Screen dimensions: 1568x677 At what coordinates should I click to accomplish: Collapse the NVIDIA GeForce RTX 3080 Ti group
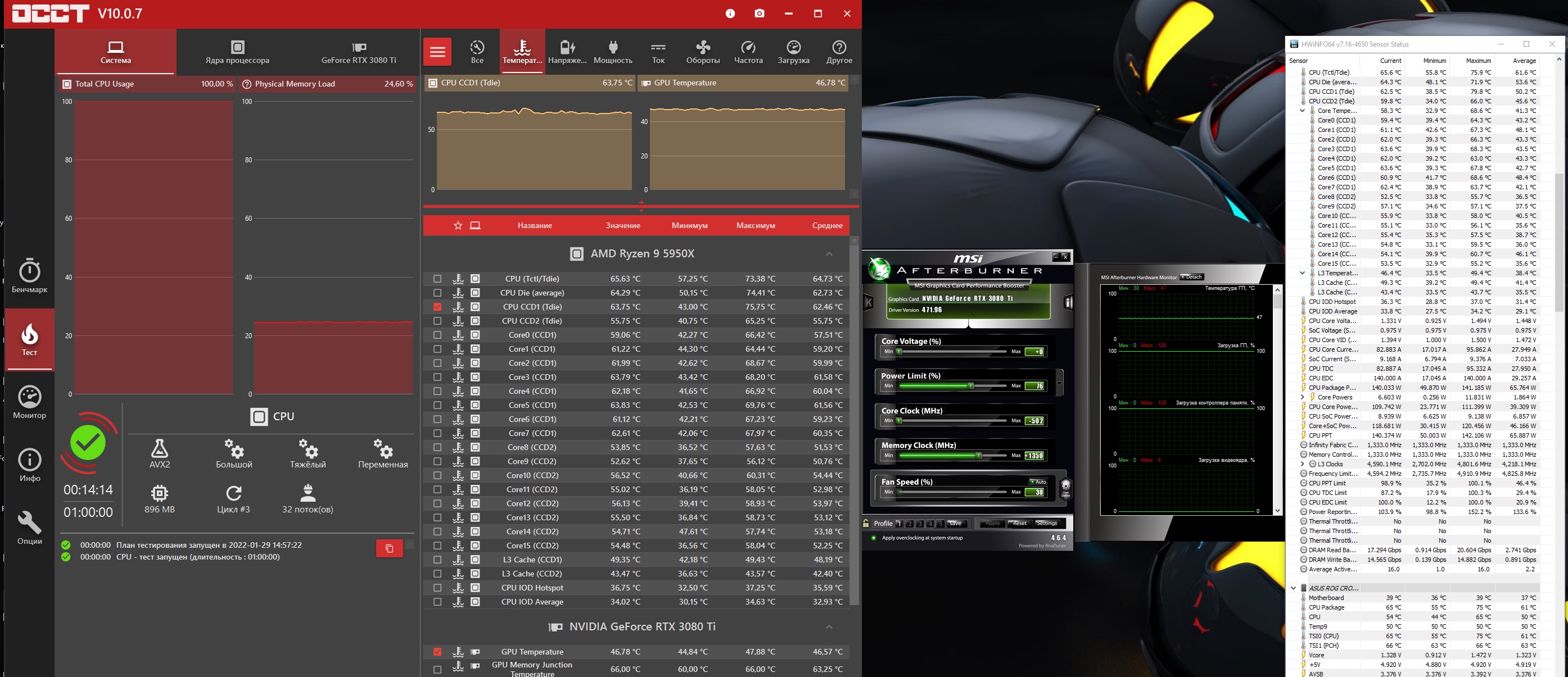coord(829,626)
